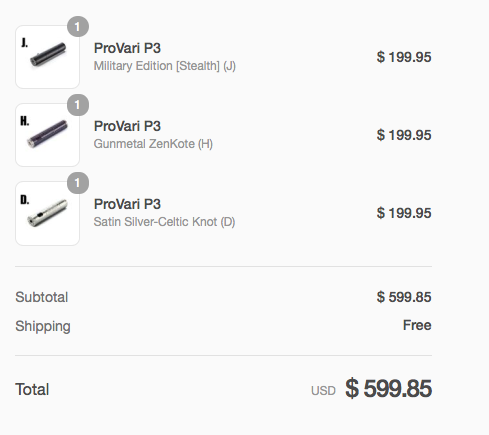Image resolution: width=489 pixels, height=435 pixels.
Task: Click quantity badge on Stealth (J) item
Action: point(78,27)
